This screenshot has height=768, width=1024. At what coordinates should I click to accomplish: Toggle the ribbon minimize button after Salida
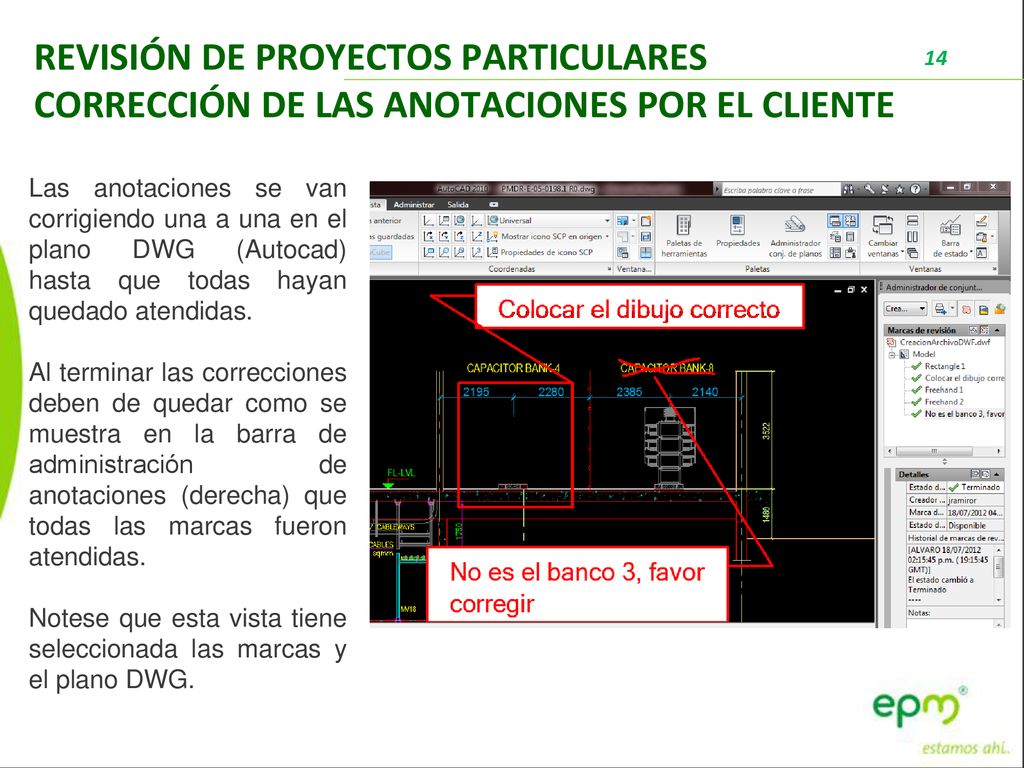[x=494, y=204]
